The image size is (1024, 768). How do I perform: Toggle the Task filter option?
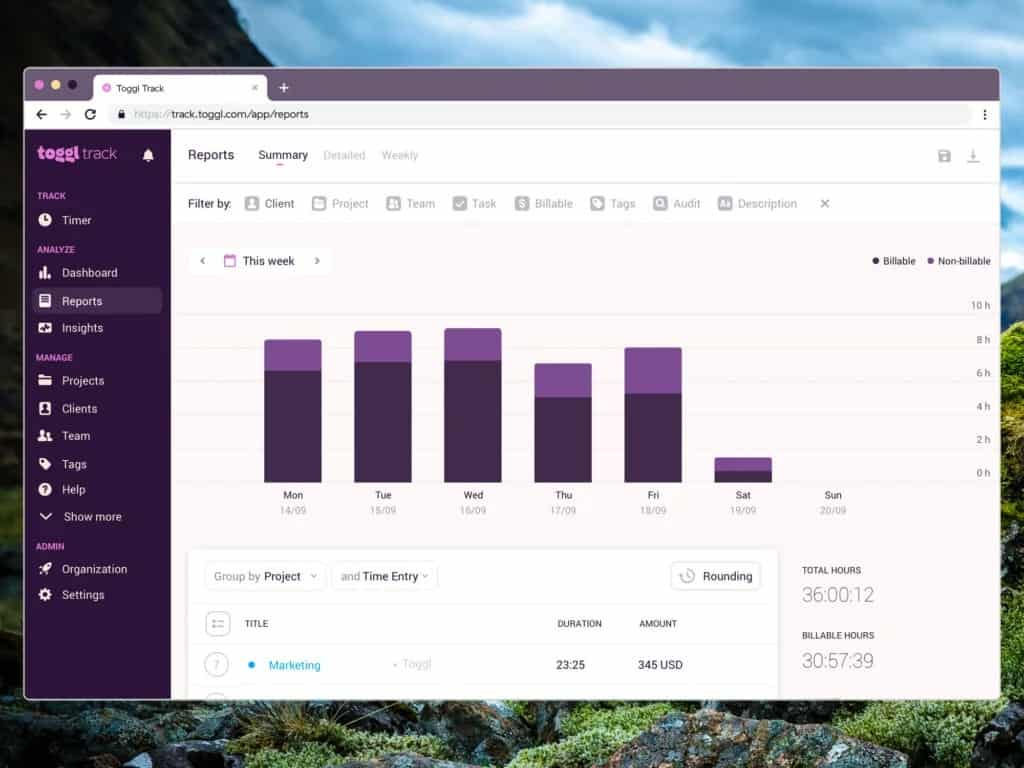(x=474, y=204)
